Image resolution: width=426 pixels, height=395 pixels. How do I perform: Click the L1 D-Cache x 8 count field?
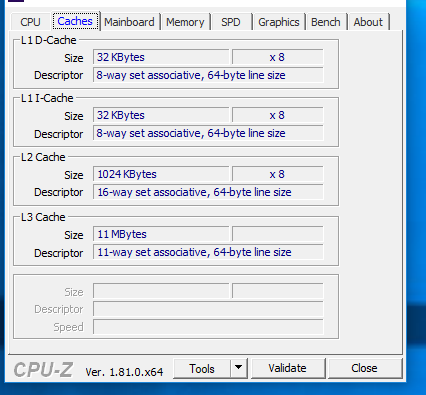tap(277, 57)
